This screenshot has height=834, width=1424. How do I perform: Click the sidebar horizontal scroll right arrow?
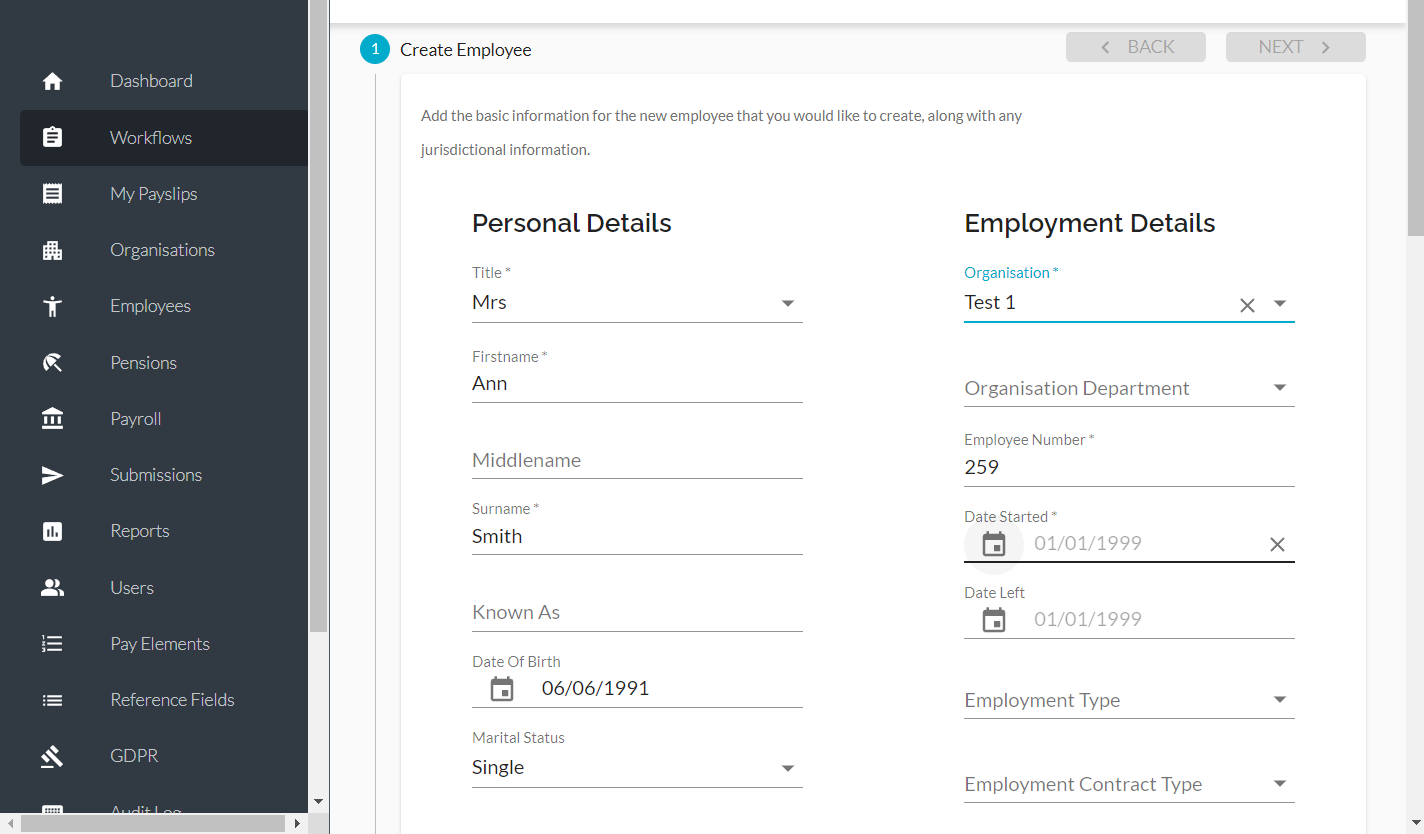296,824
